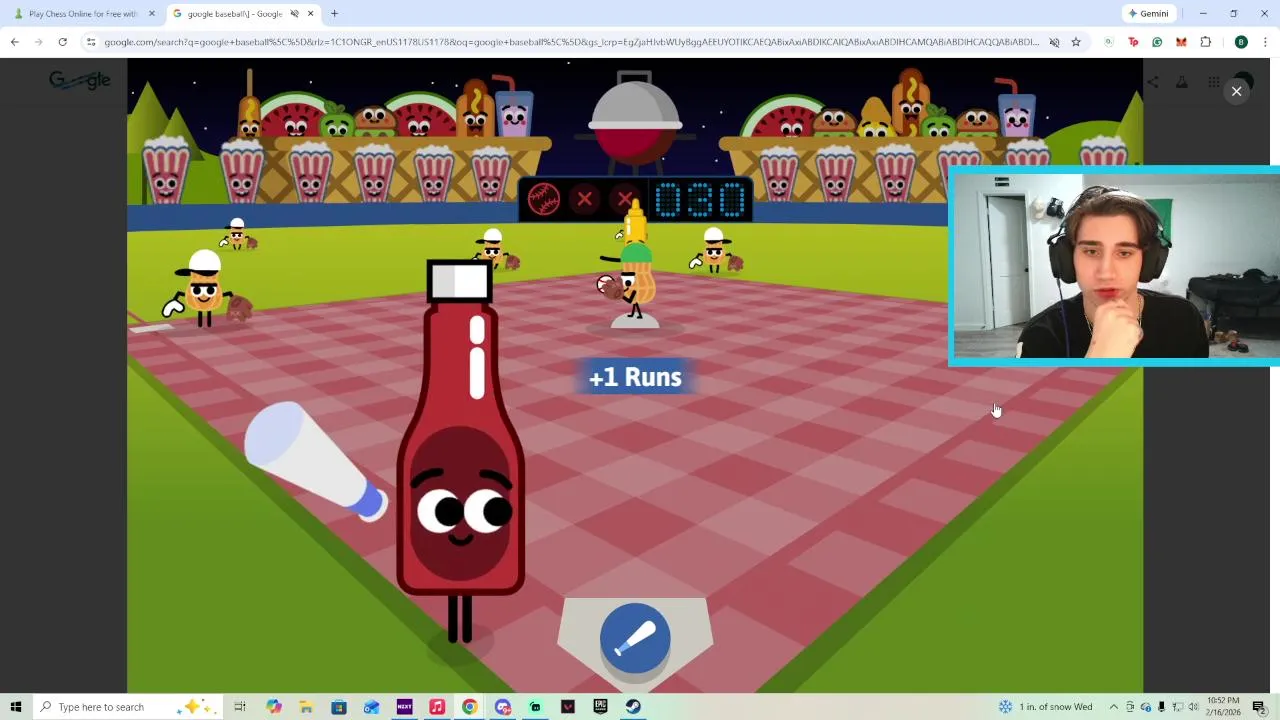Click the baseball icon on the scoreboard
The width and height of the screenshot is (1280, 720).
544,199
